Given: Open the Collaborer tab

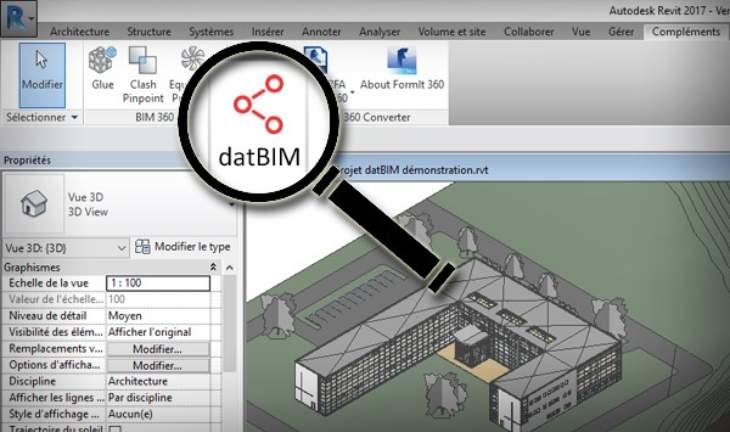Looking at the screenshot, I should pos(529,32).
